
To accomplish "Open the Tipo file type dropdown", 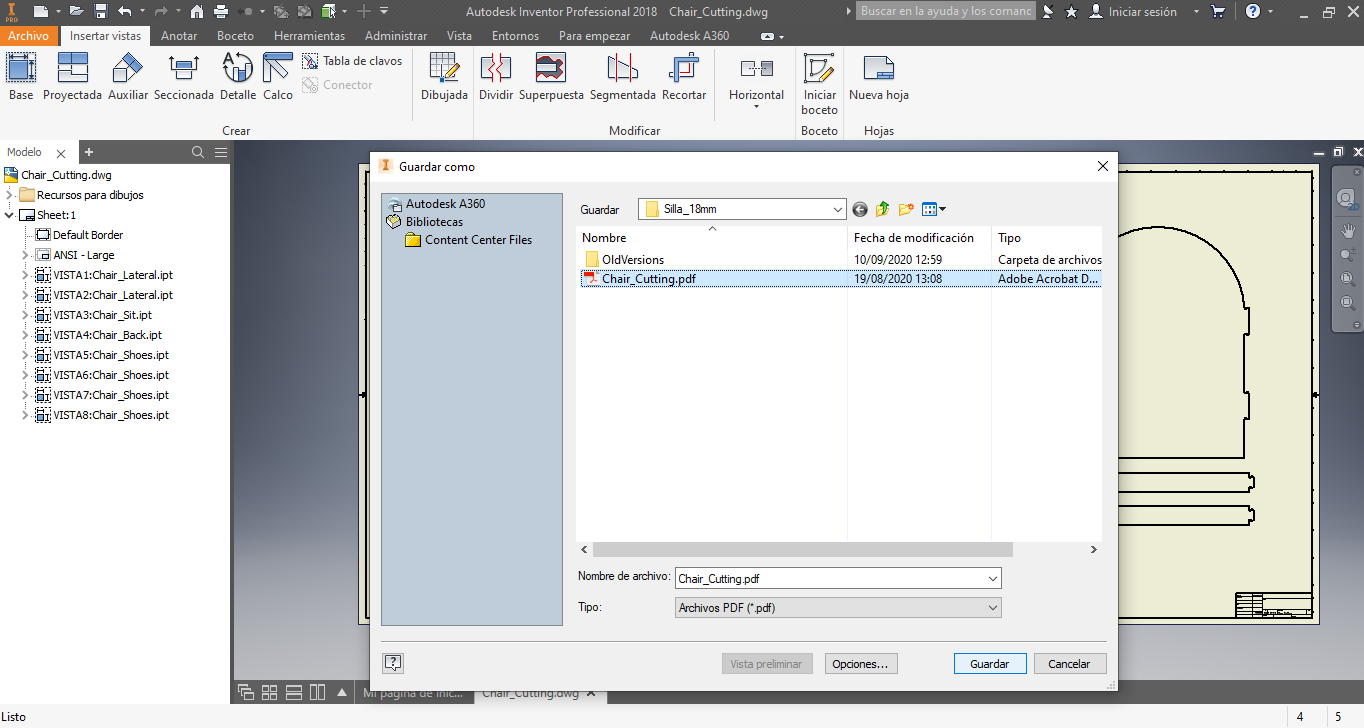I will click(839, 607).
